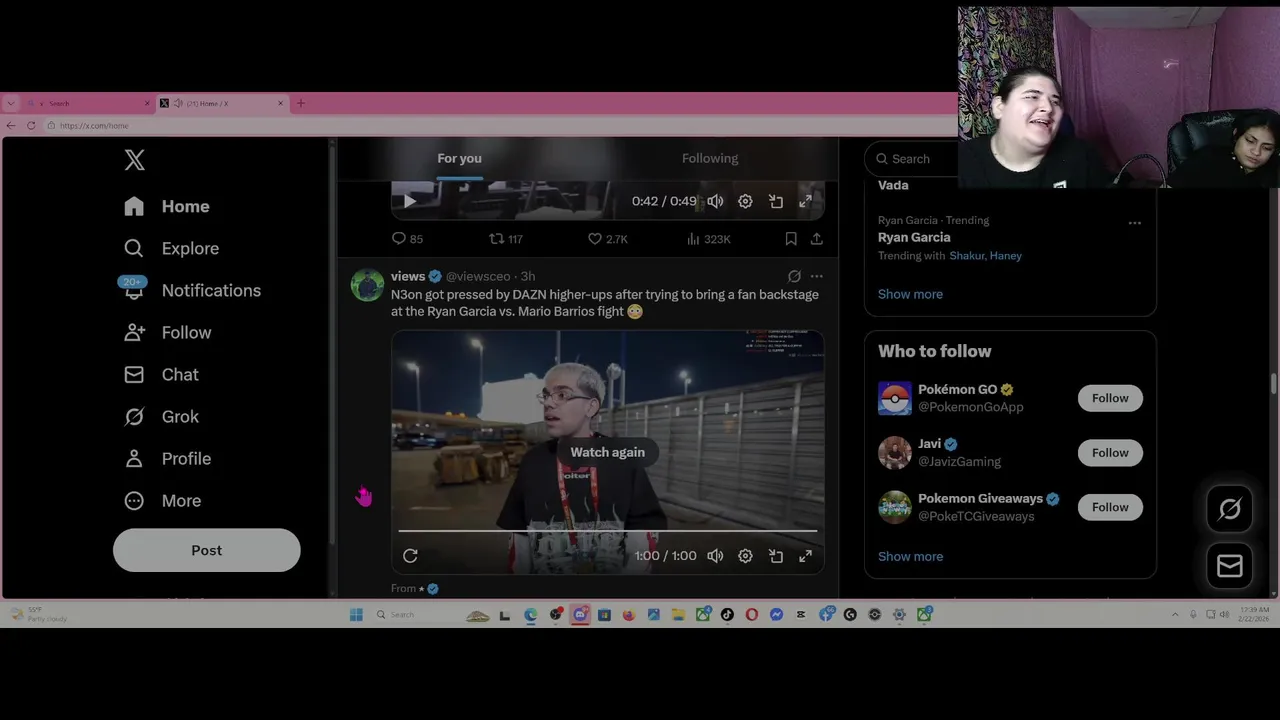The width and height of the screenshot is (1280, 720).
Task: Open a new browser tab with plus
Action: tap(300, 103)
